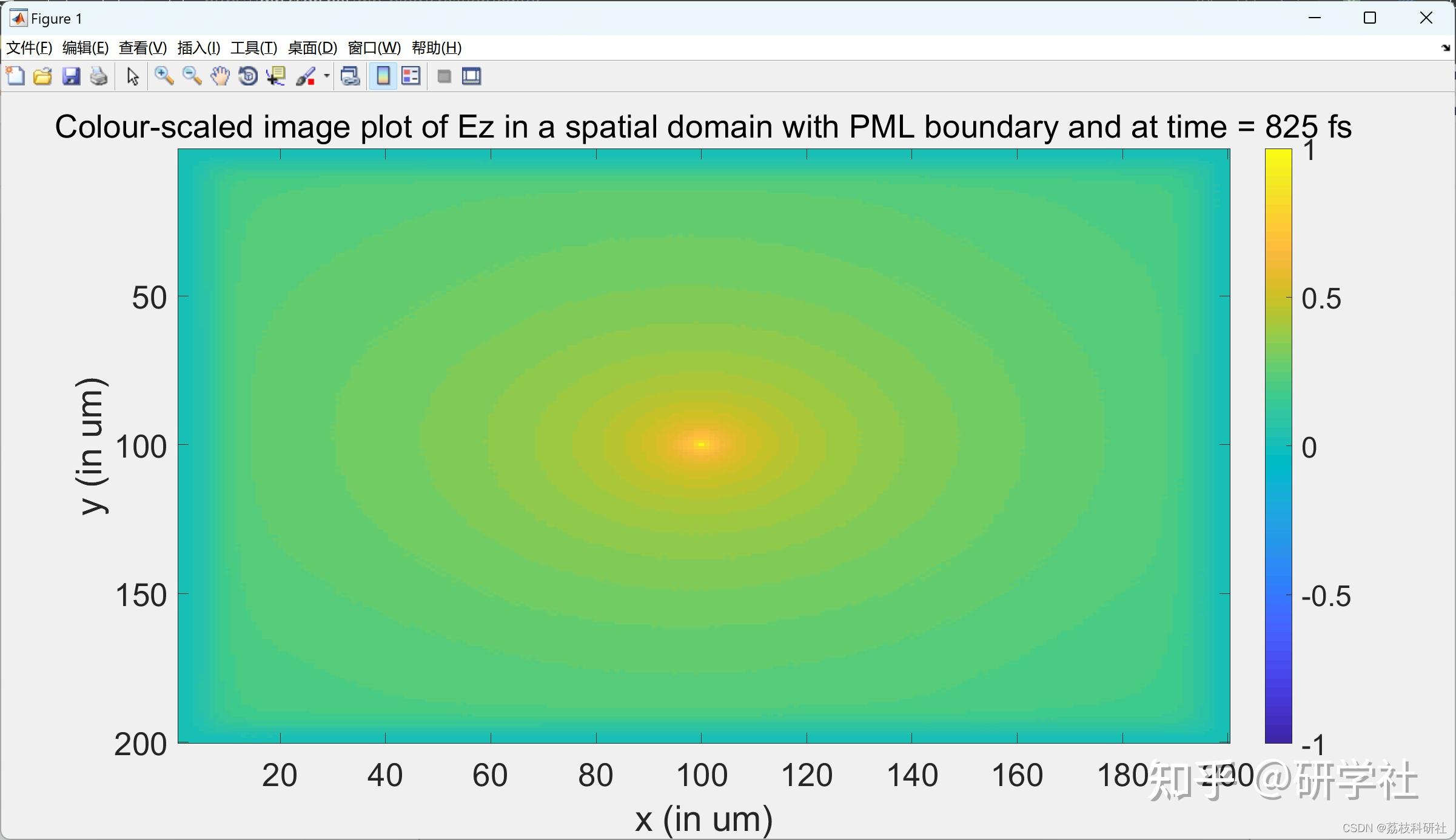Click the colorbar at value 0.5

(x=1278, y=297)
